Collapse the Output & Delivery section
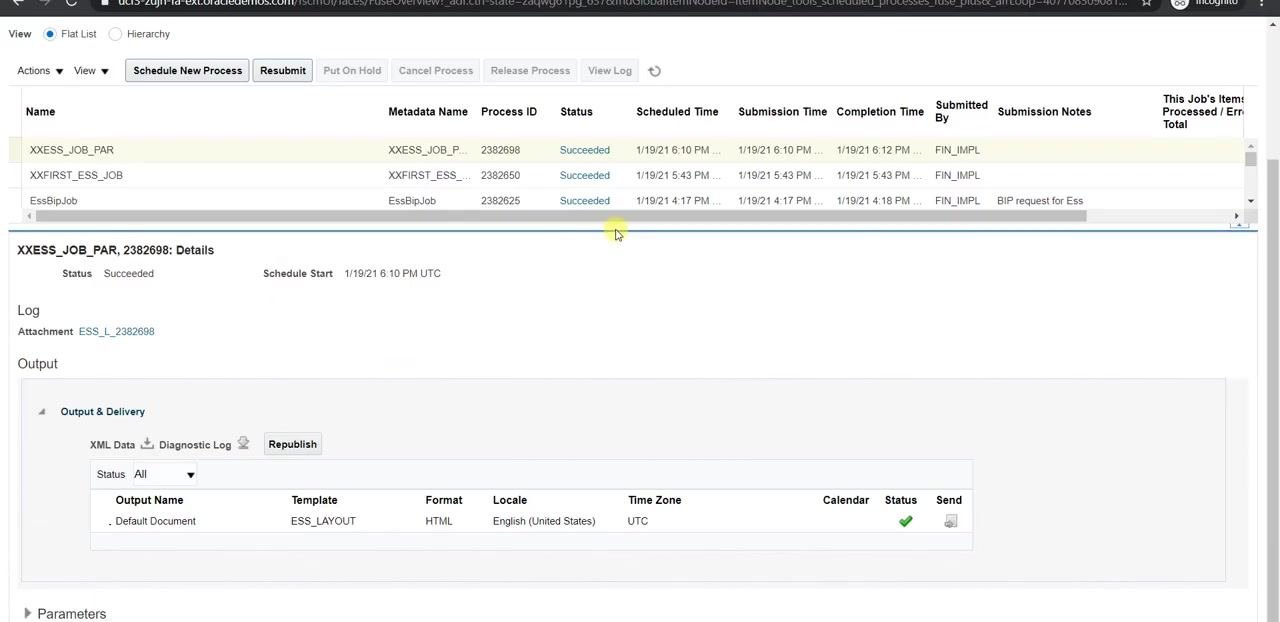The width and height of the screenshot is (1280, 622). 41,412
